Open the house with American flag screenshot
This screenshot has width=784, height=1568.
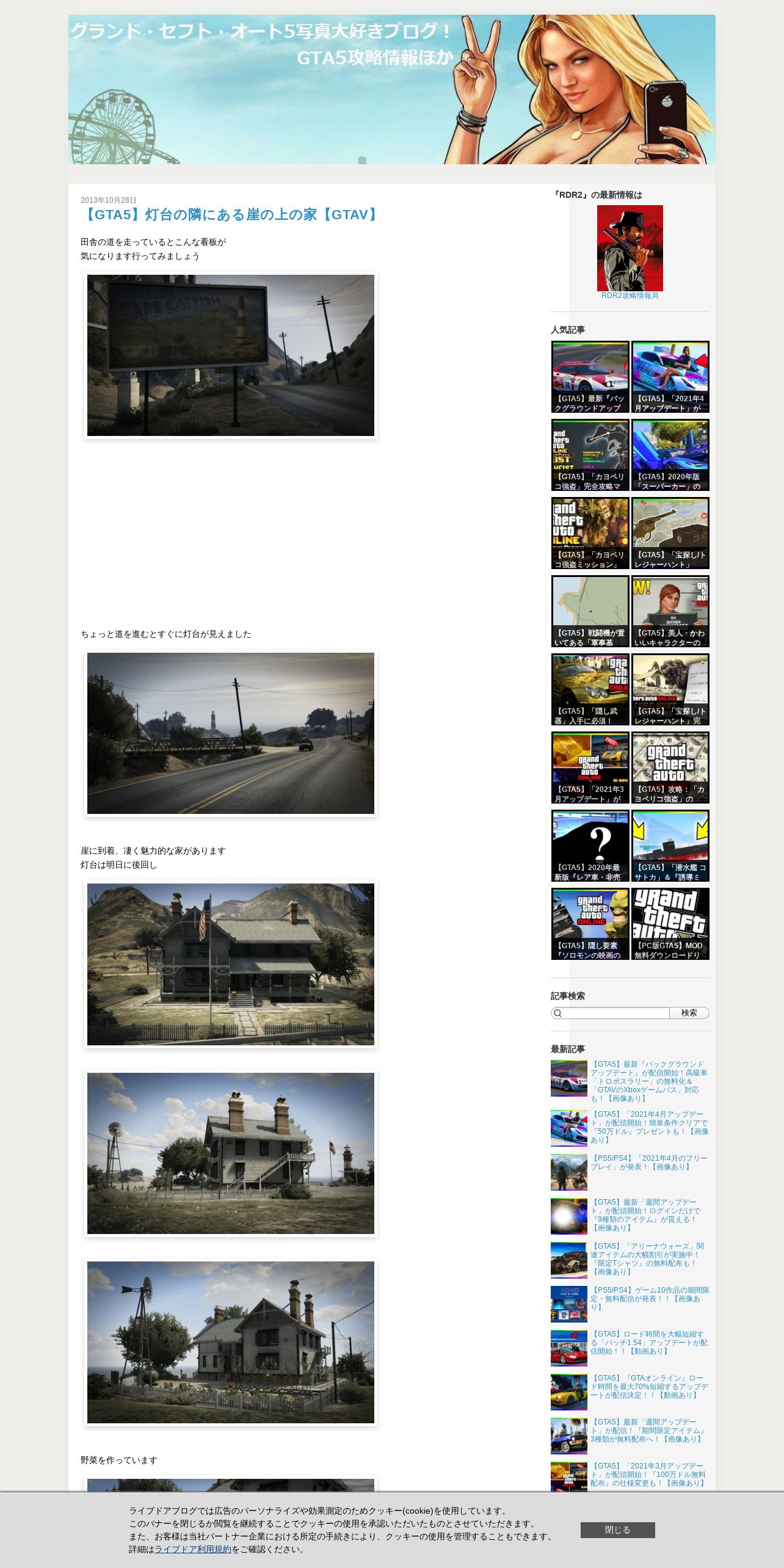coord(231,964)
